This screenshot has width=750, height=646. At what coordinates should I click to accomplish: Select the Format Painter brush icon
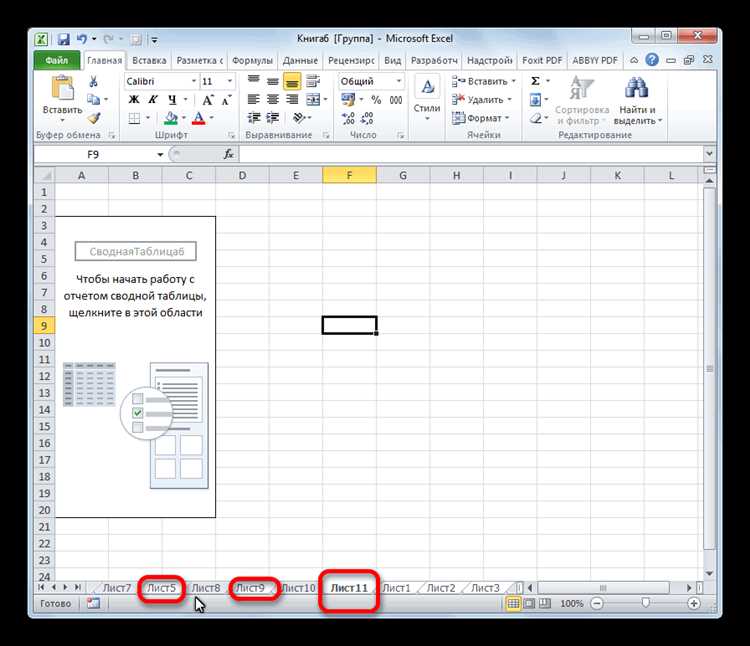coord(93,118)
